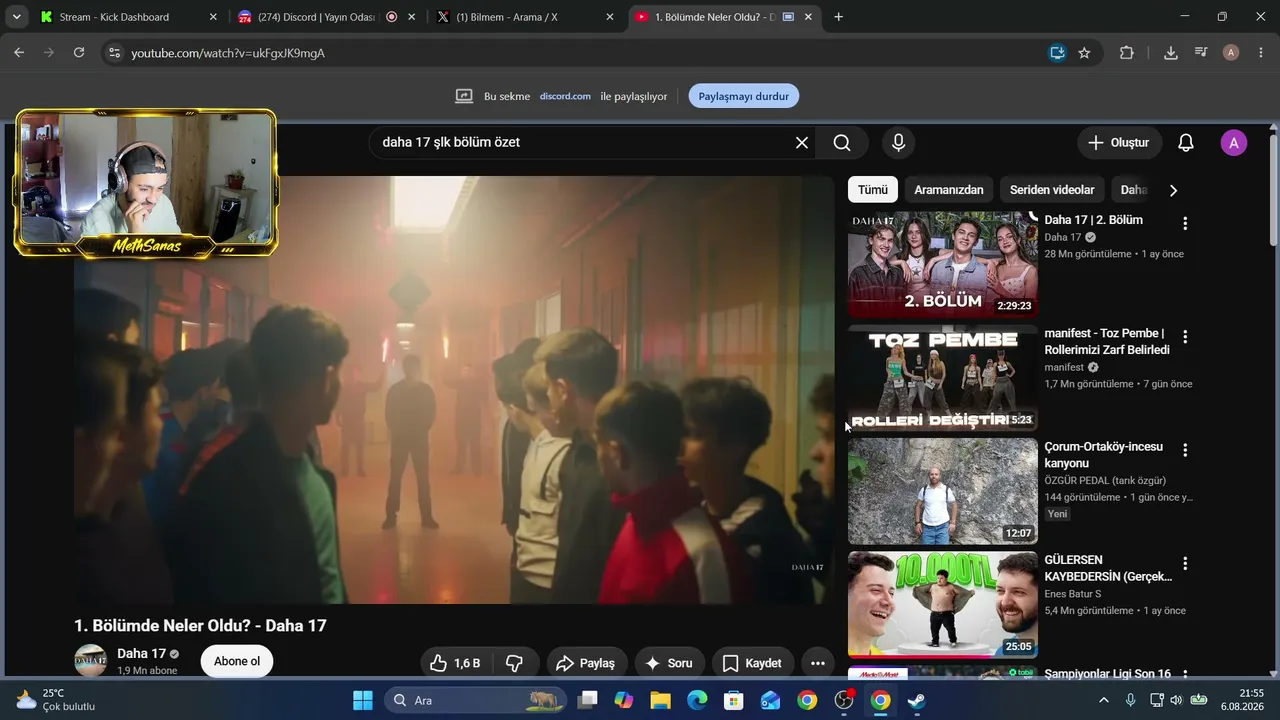Open the Daha 17 | 2. Bölüm thumbnail
The image size is (1280, 720).
click(943, 264)
